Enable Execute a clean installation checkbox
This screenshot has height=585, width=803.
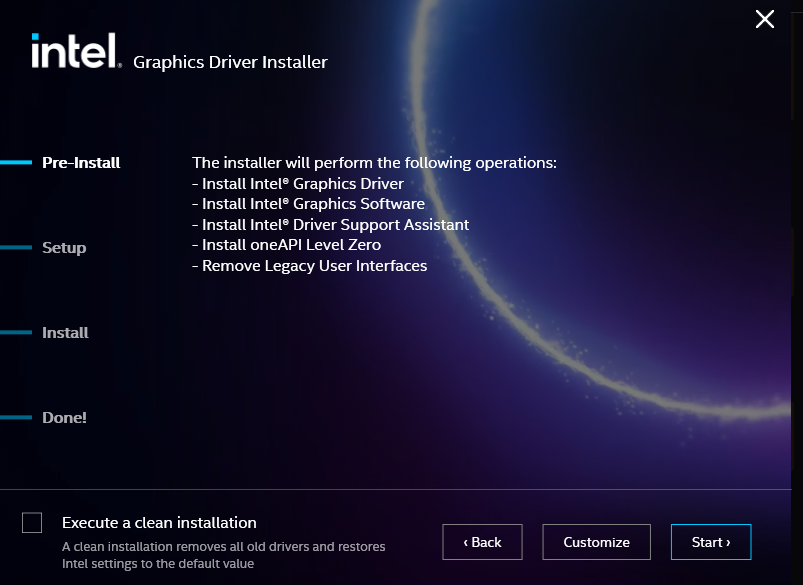point(32,523)
